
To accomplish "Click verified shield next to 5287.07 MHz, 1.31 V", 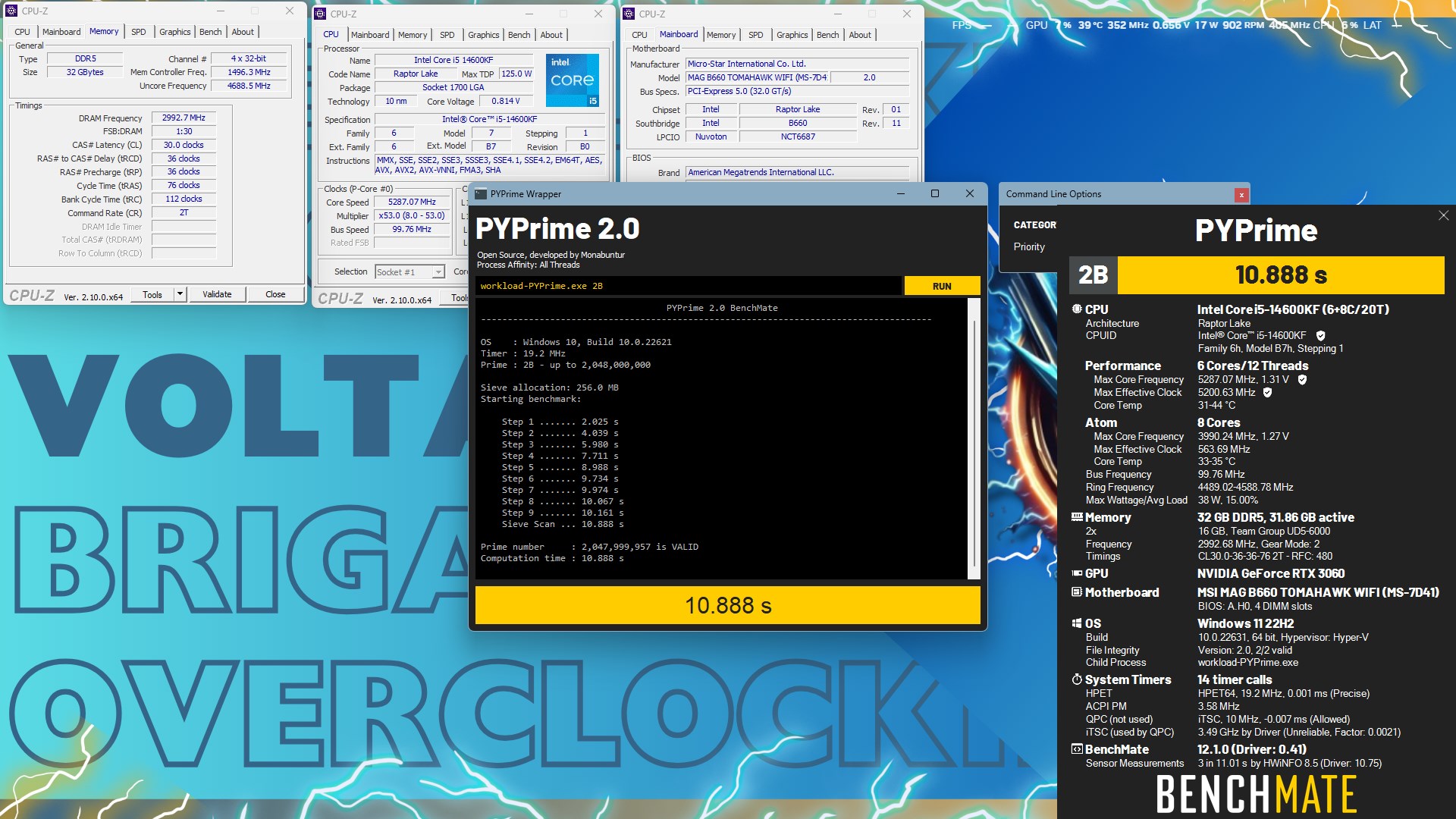I will [x=1302, y=380].
